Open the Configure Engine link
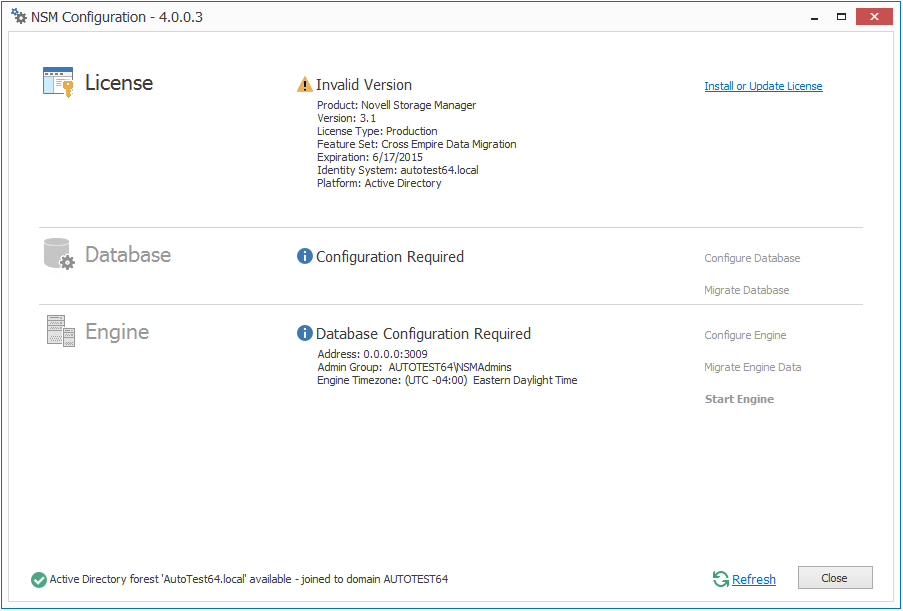903x611 pixels. pyautogui.click(x=745, y=335)
